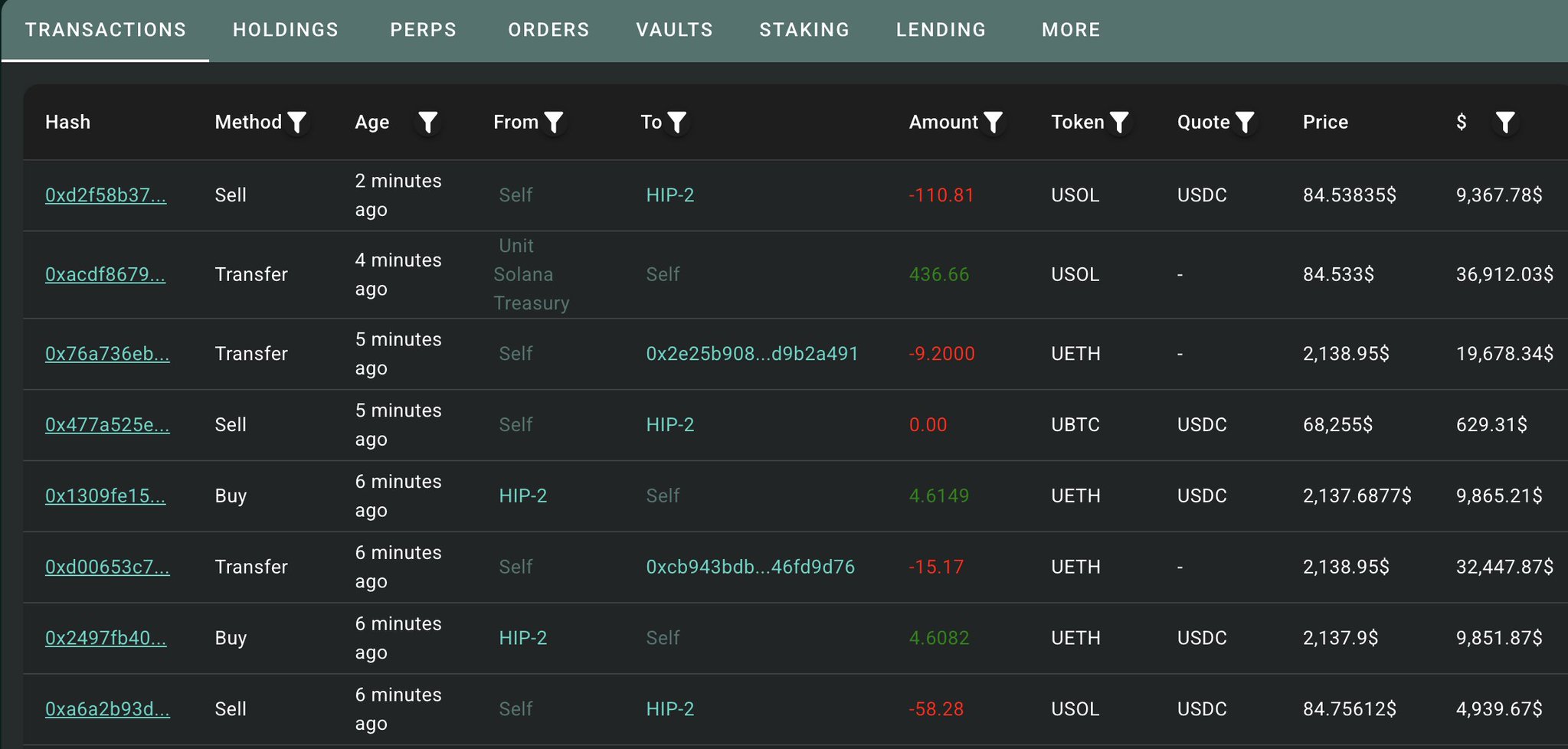Open the Method column filter icon

point(296,123)
